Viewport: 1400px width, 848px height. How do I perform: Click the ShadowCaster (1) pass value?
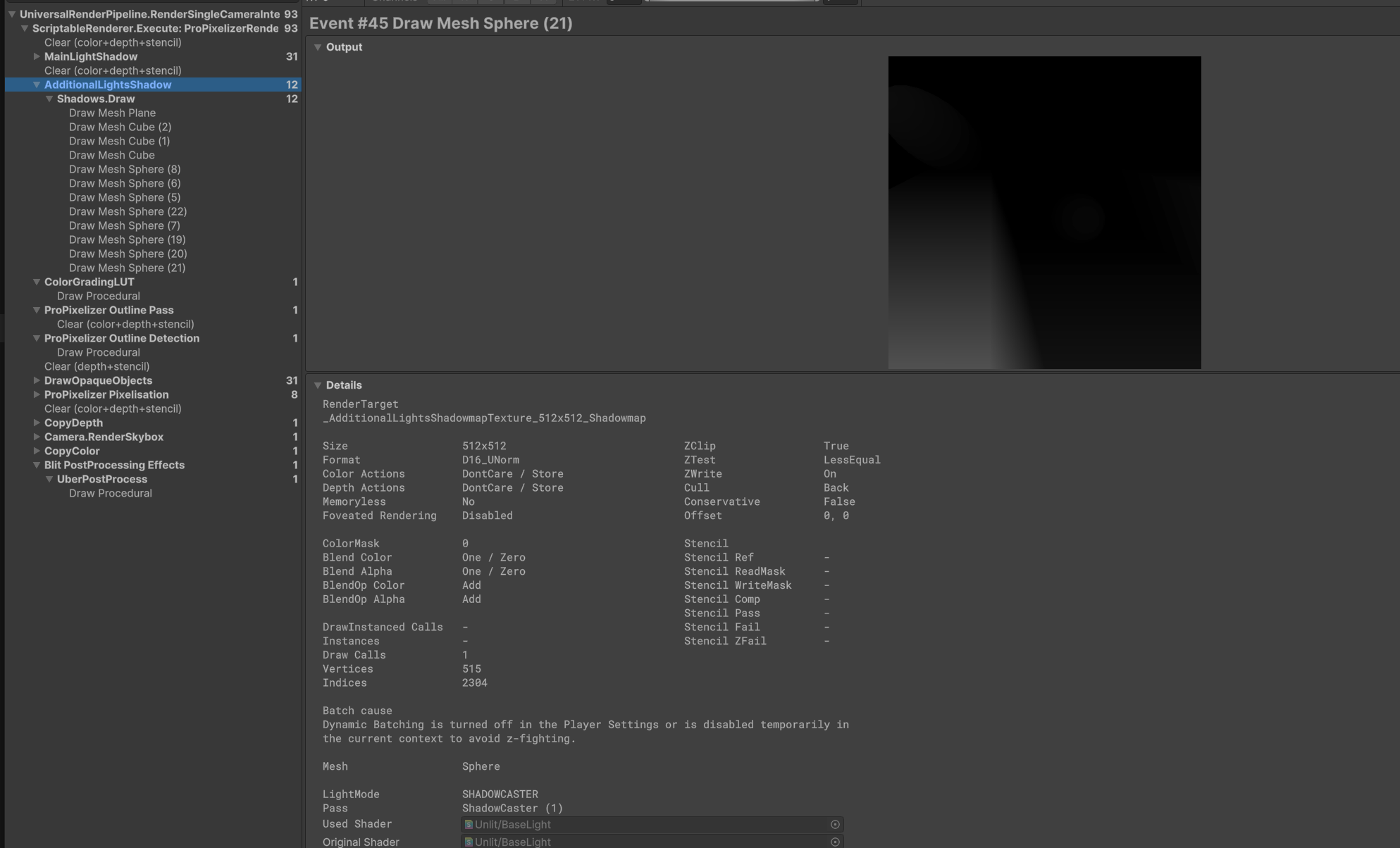click(x=513, y=809)
